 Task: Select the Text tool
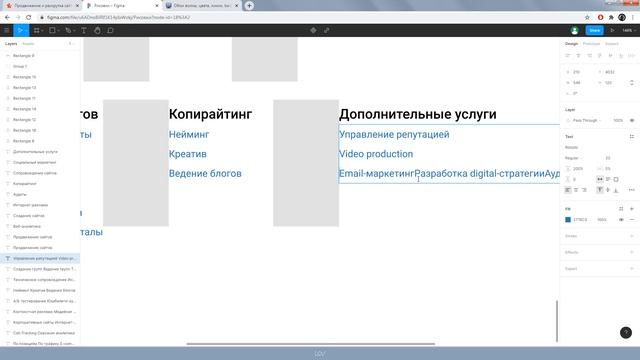tap(84, 30)
